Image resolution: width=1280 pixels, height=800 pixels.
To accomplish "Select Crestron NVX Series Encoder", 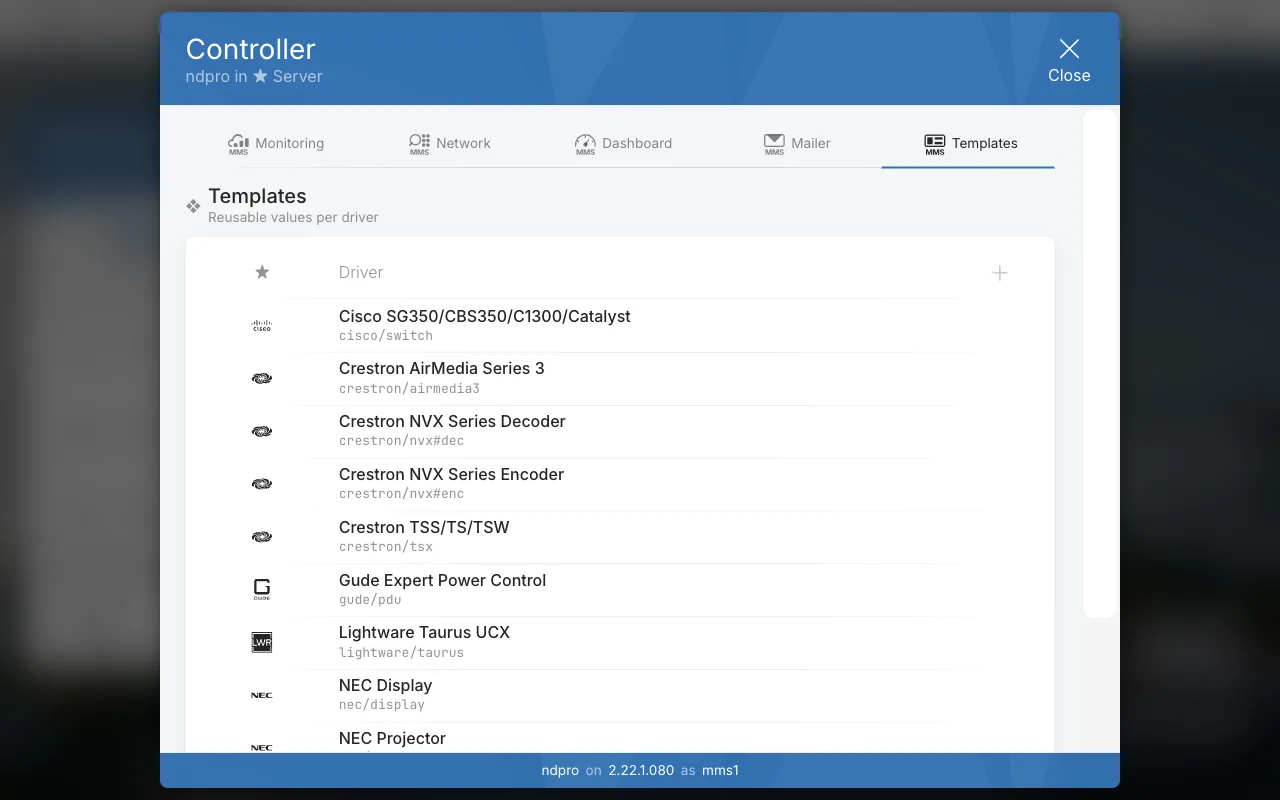I will pyautogui.click(x=620, y=484).
